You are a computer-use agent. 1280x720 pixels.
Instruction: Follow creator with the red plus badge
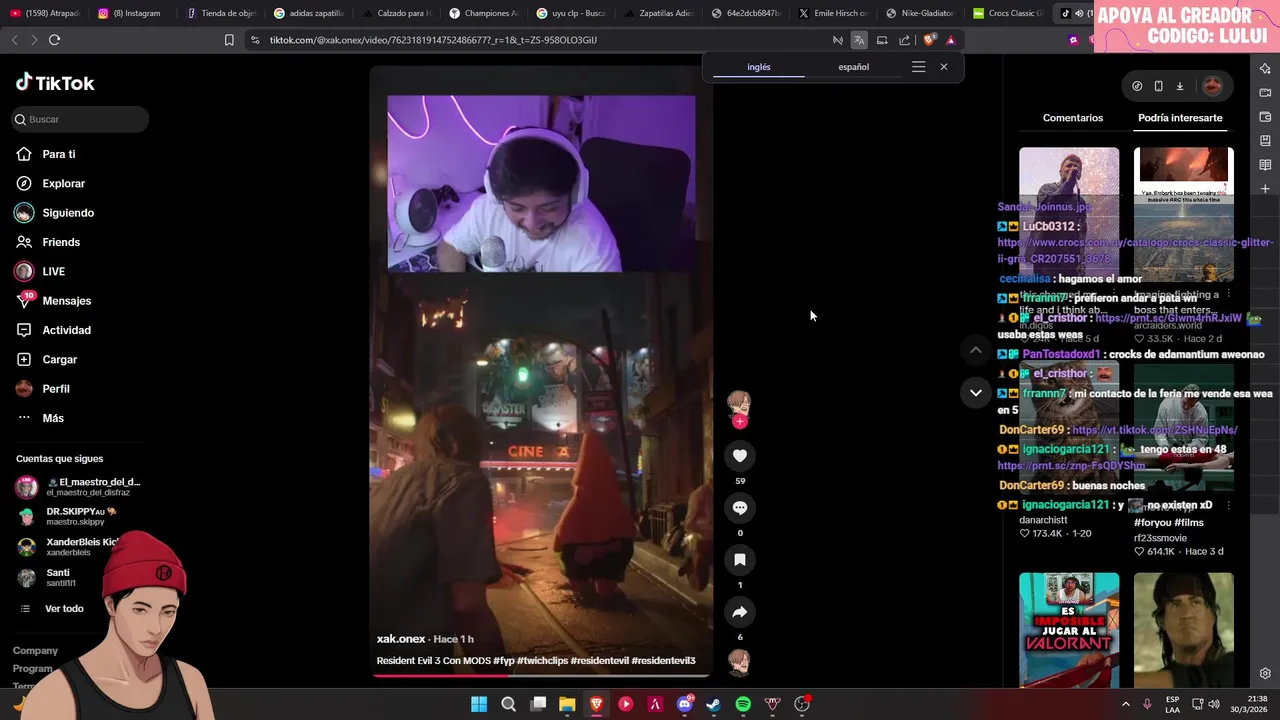pos(740,422)
